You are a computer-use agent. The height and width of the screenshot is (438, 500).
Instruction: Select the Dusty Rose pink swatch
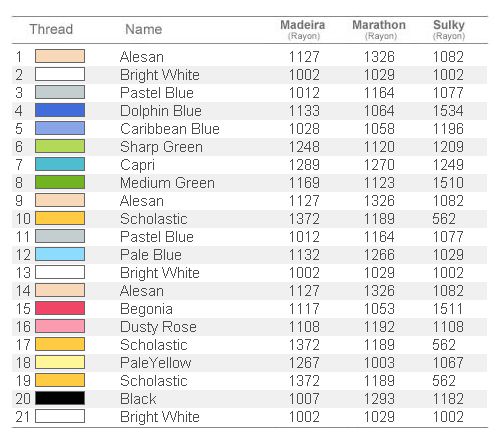coord(60,326)
